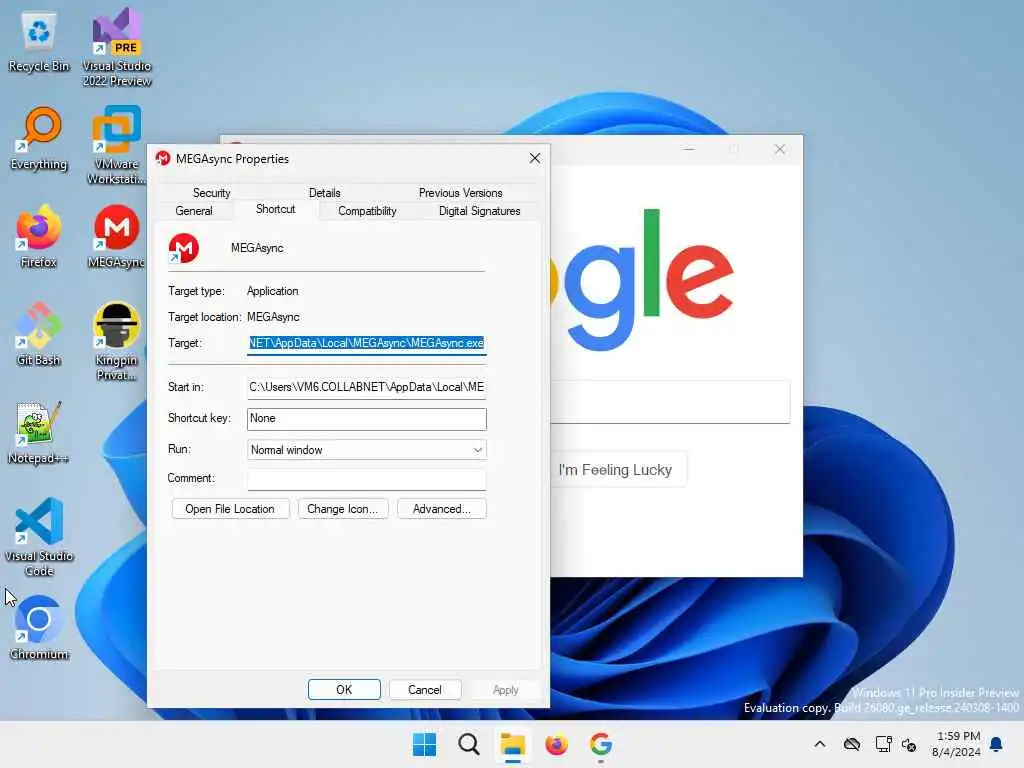Click I'm Feeling Lucky in Google window
Screen dimensions: 1024x768
click(x=615, y=470)
